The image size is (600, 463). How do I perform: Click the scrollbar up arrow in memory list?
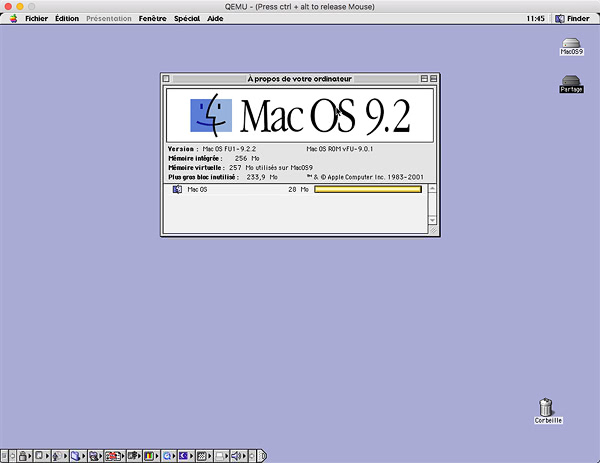[432, 189]
